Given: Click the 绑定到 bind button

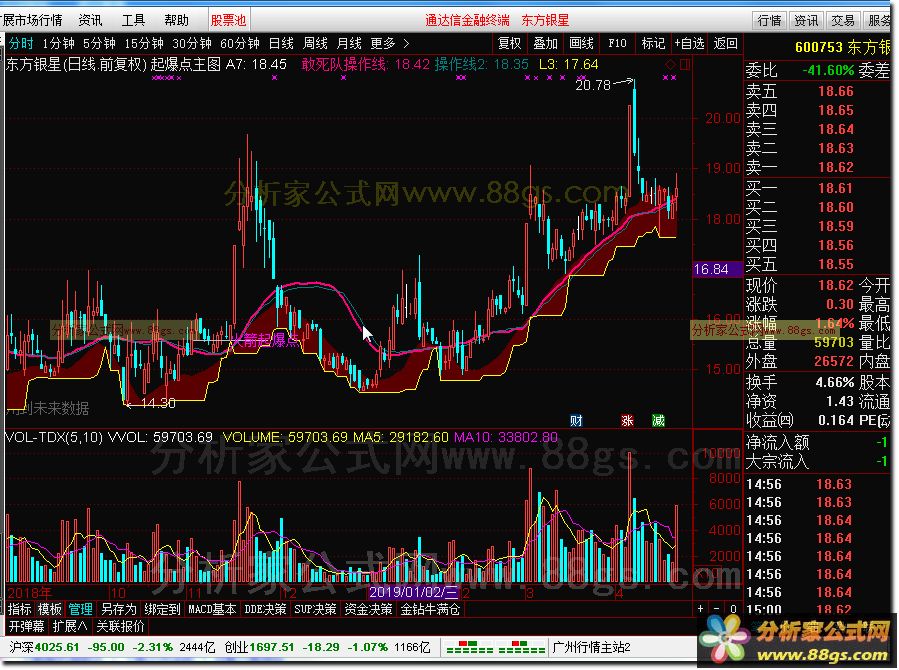Looking at the screenshot, I should [x=162, y=609].
